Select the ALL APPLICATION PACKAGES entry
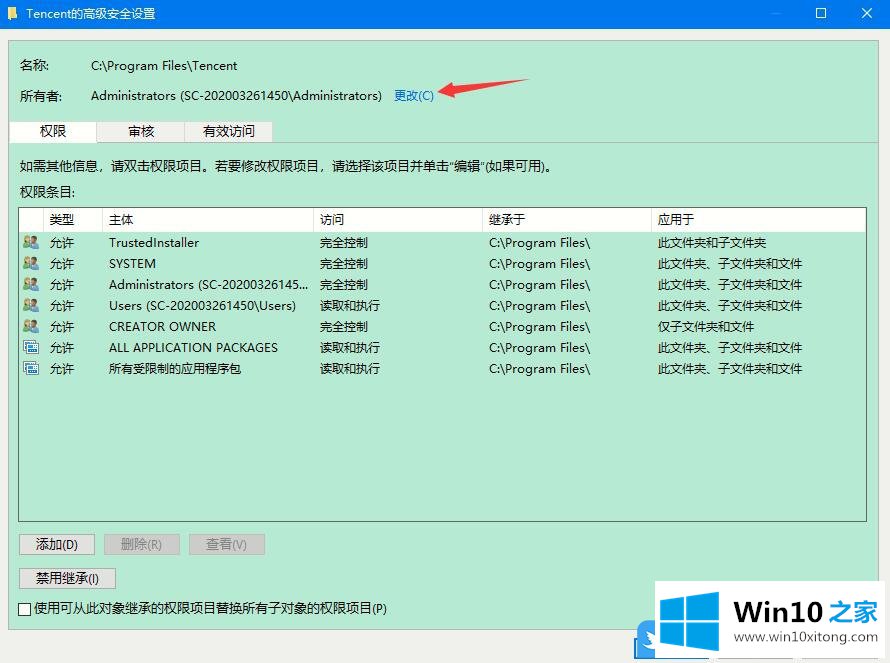 click(x=442, y=347)
